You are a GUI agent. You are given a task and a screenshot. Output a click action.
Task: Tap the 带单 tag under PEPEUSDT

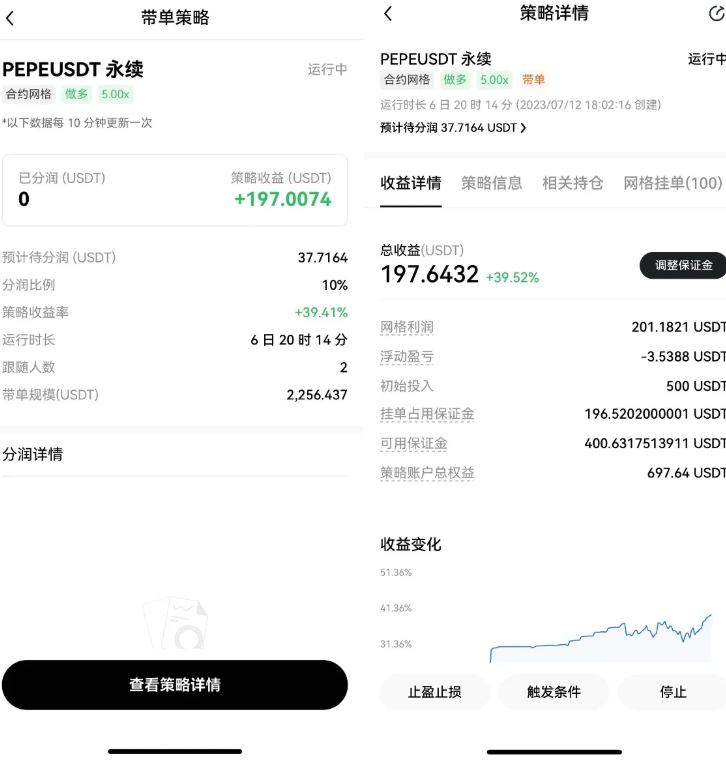coord(533,79)
